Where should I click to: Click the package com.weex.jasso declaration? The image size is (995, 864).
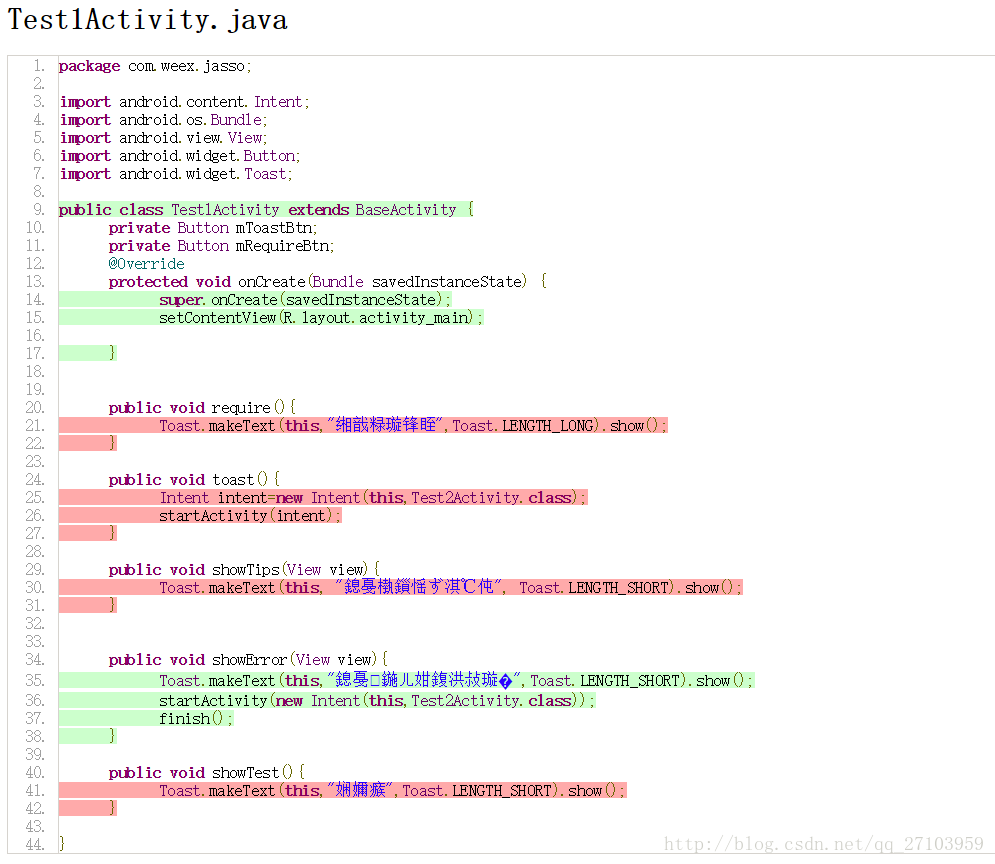pyautogui.click(x=155, y=66)
